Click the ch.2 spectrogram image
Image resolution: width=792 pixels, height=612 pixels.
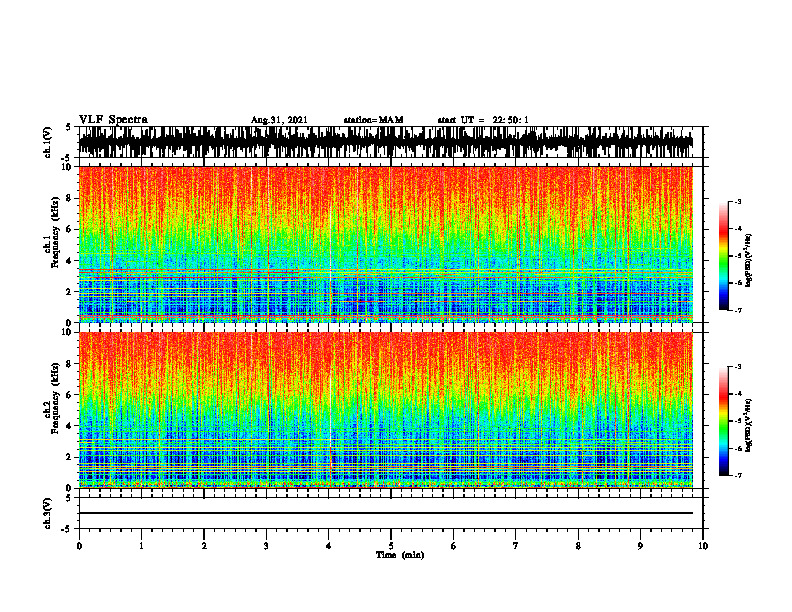click(x=385, y=410)
